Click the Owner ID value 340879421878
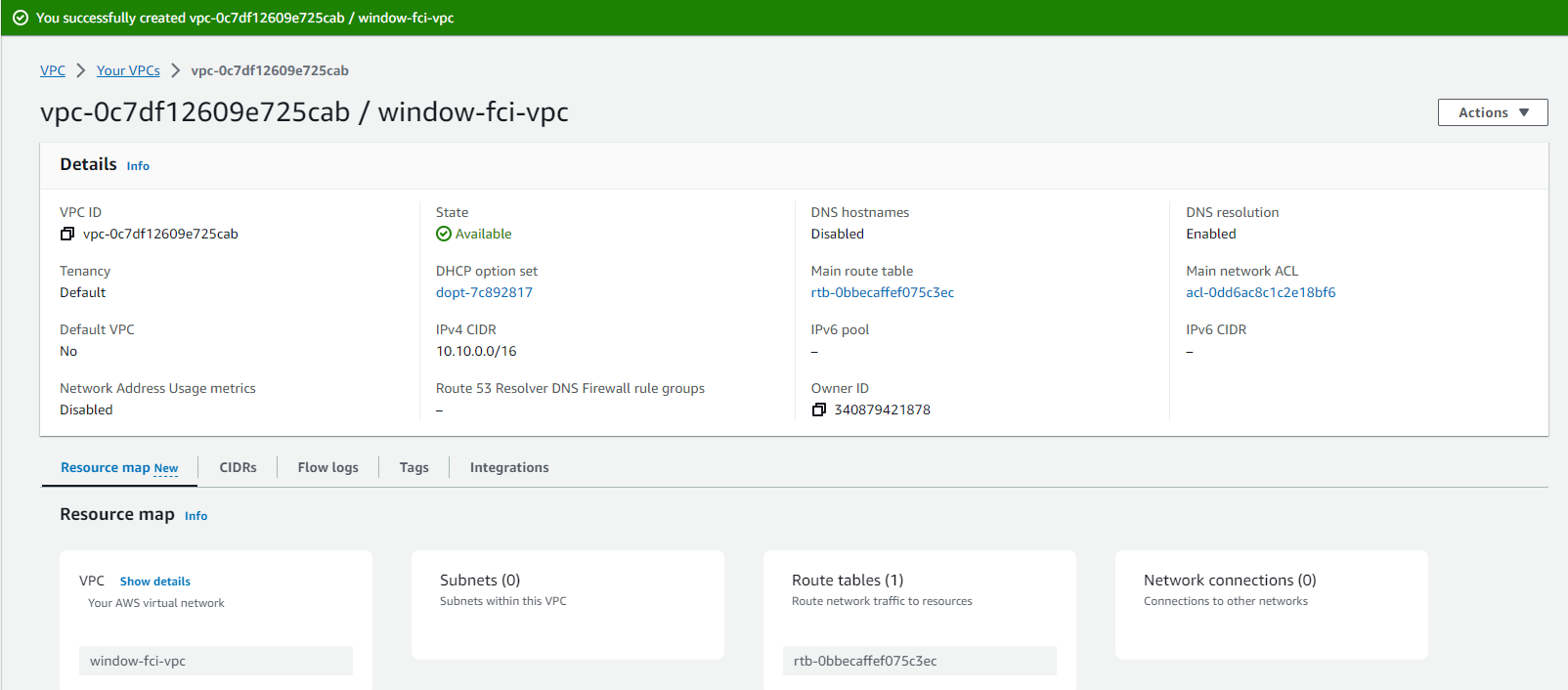This screenshot has height=690, width=1568. (883, 410)
